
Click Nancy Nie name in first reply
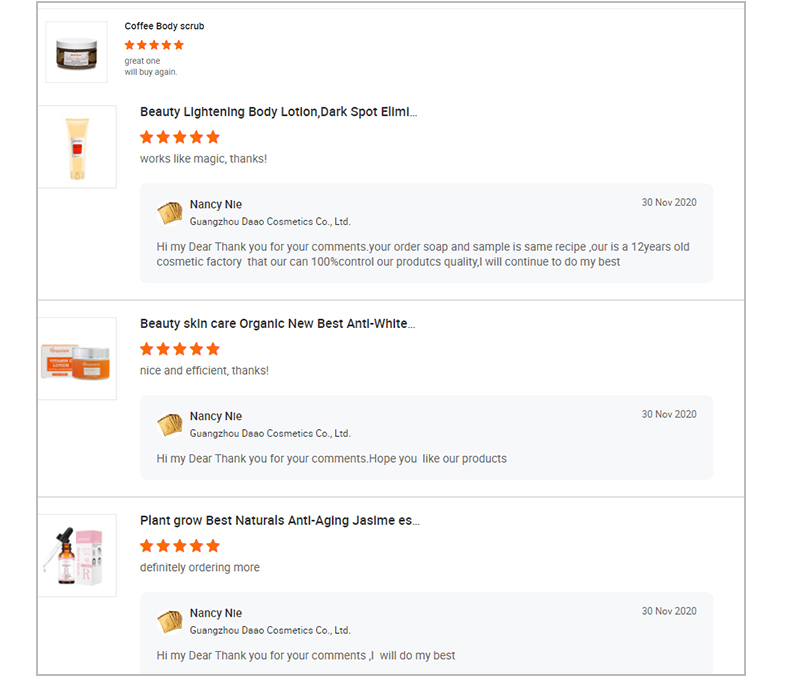coord(216,204)
